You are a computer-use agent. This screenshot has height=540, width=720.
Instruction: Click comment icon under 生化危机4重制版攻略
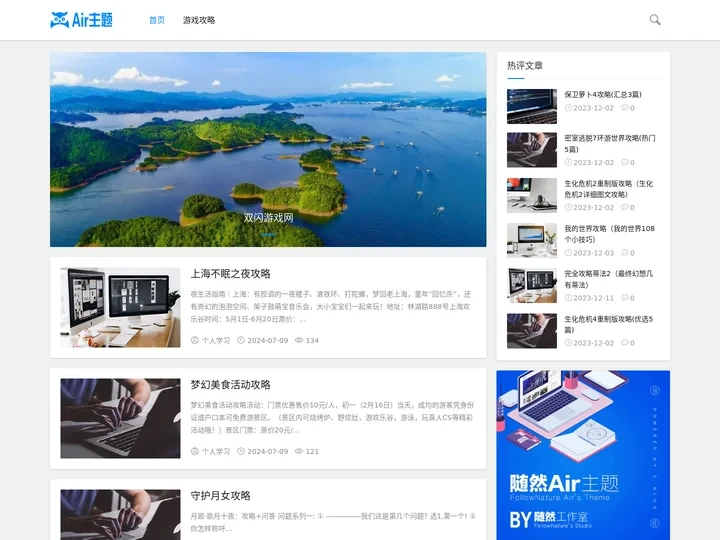625,342
